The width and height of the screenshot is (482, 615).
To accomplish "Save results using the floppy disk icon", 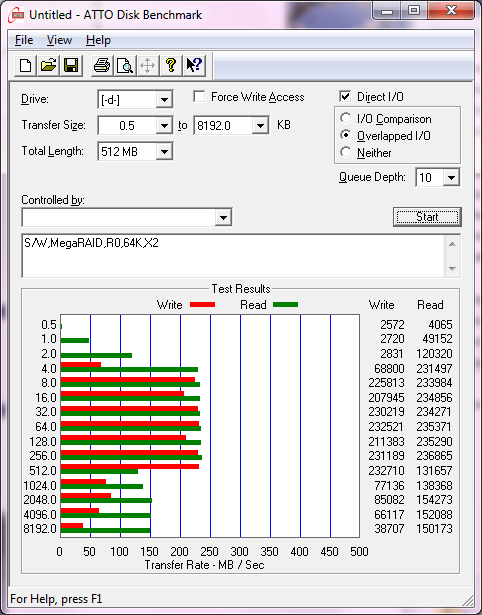I will pyautogui.click(x=71, y=66).
